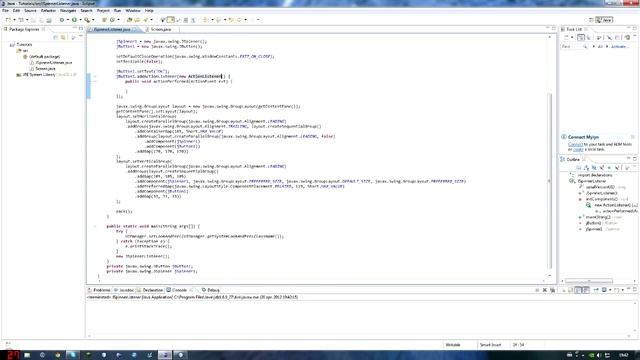Open the Window menu
Viewport: 640px width, 360px height.
click(133, 11)
